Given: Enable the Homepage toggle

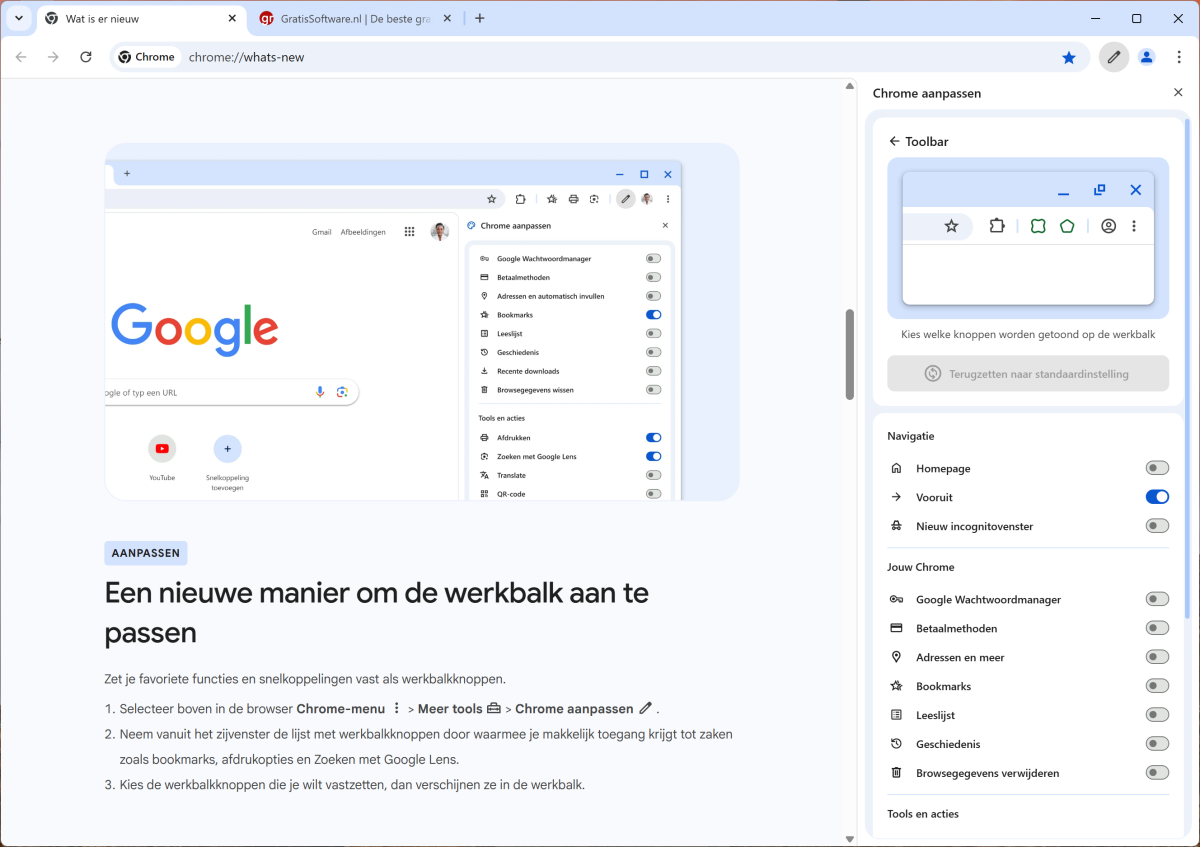Looking at the screenshot, I should tap(1157, 468).
